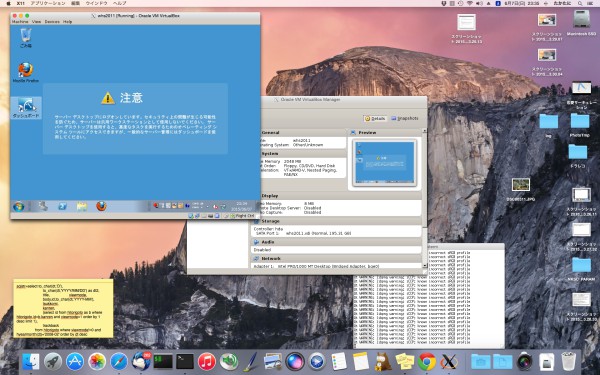Click the 注意 warning heading in VM
This screenshot has width=600, height=375.
coord(131,98)
